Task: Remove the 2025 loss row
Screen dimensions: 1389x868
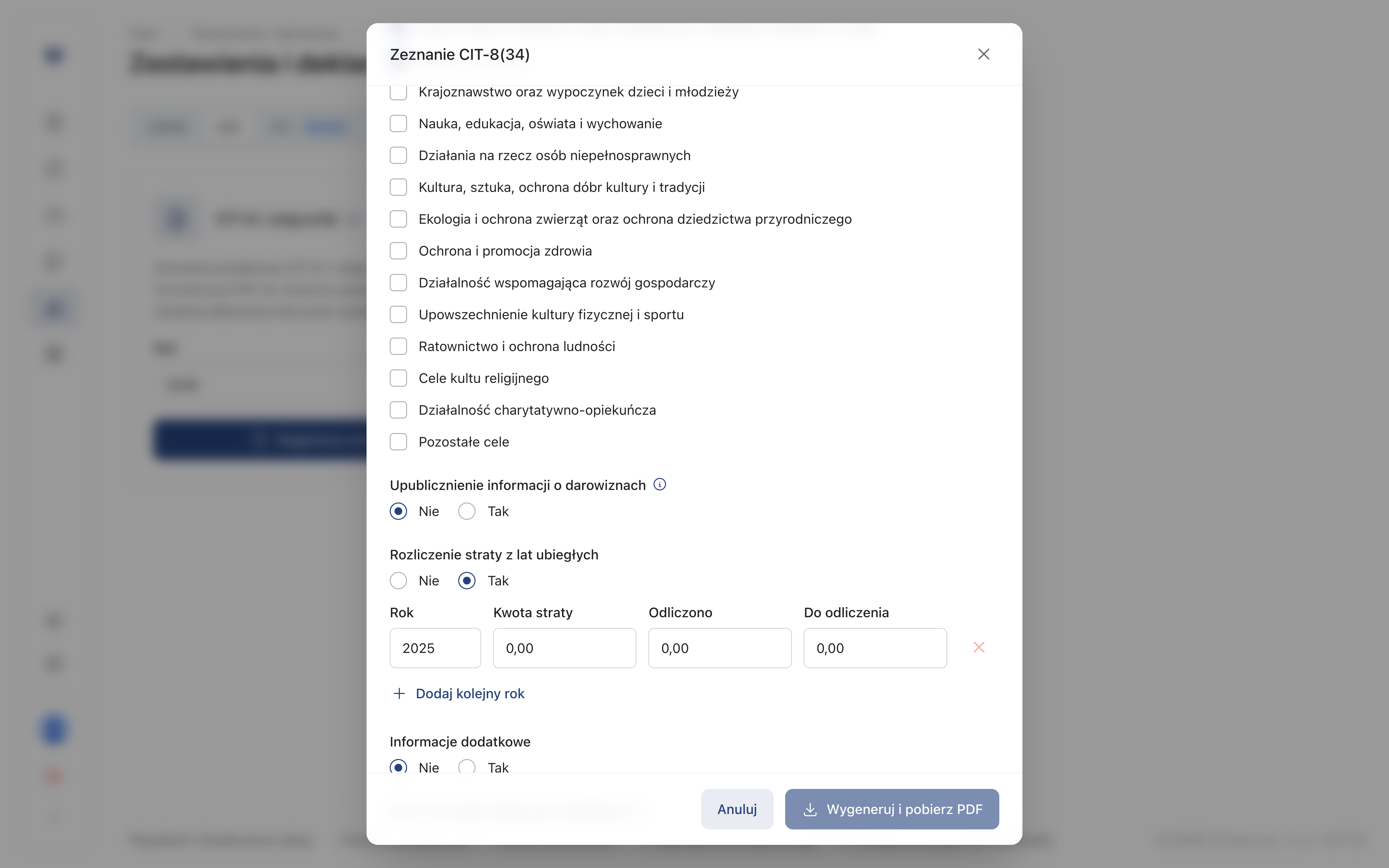Action: coord(979,647)
